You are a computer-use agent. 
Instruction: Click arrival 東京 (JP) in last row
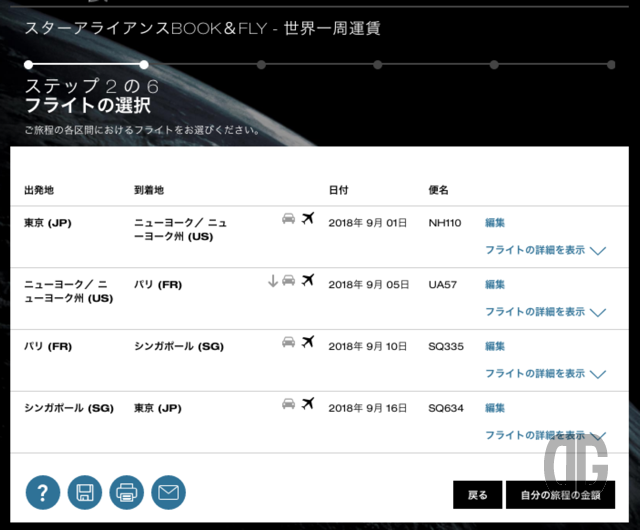(x=158, y=408)
